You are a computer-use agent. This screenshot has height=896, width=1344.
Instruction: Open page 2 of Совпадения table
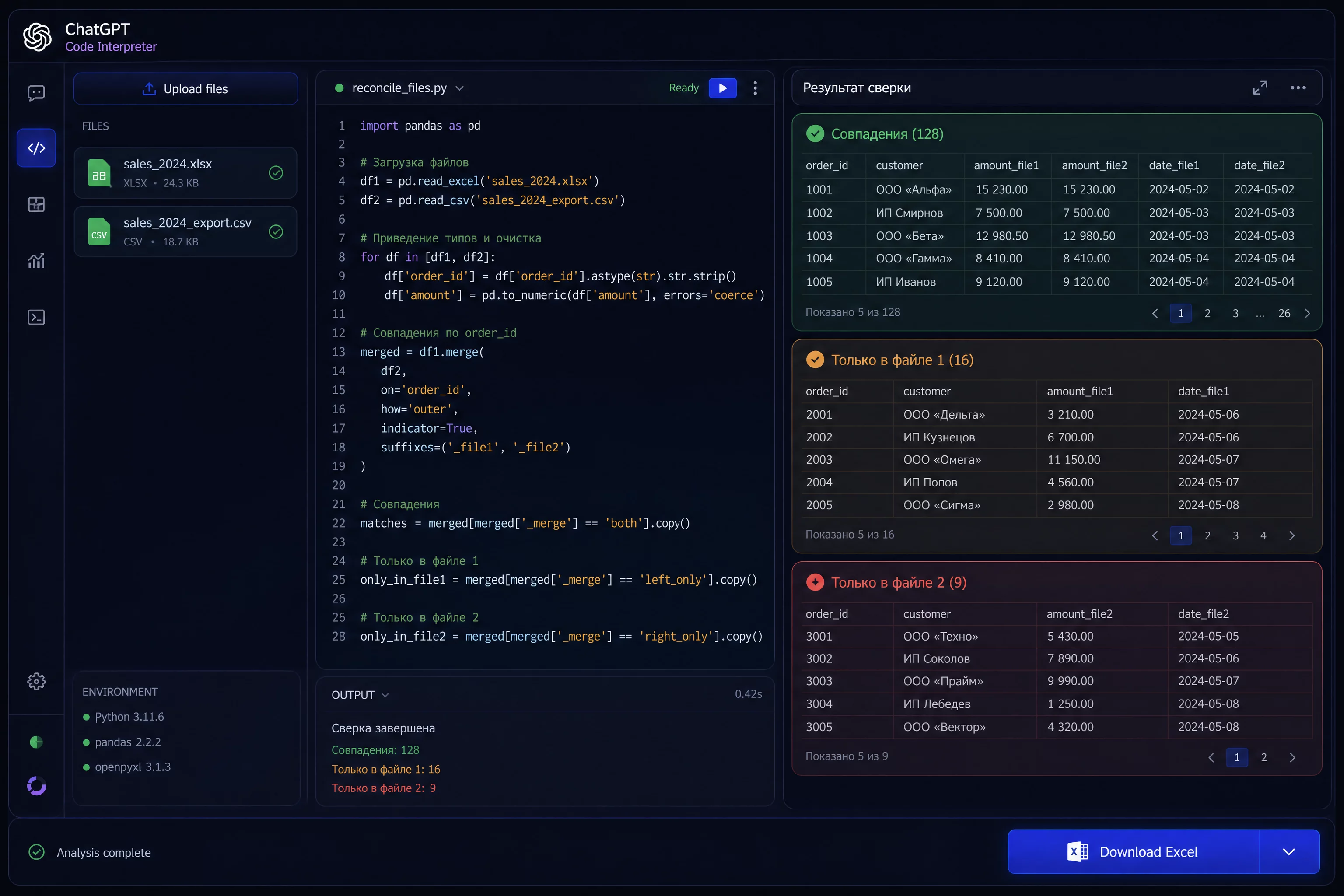1207,313
